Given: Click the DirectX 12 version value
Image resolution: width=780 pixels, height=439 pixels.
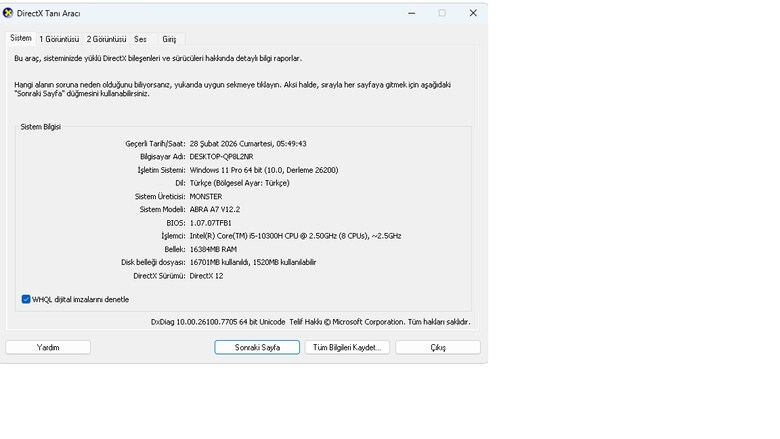Looking at the screenshot, I should pyautogui.click(x=206, y=275).
